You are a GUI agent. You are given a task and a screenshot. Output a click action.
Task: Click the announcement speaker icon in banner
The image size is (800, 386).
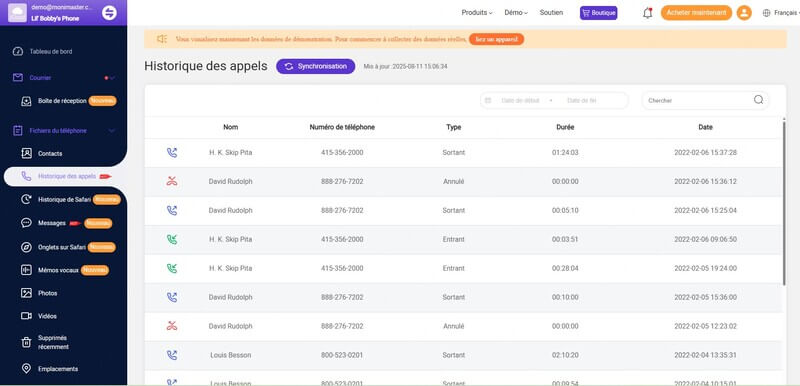[x=162, y=39]
